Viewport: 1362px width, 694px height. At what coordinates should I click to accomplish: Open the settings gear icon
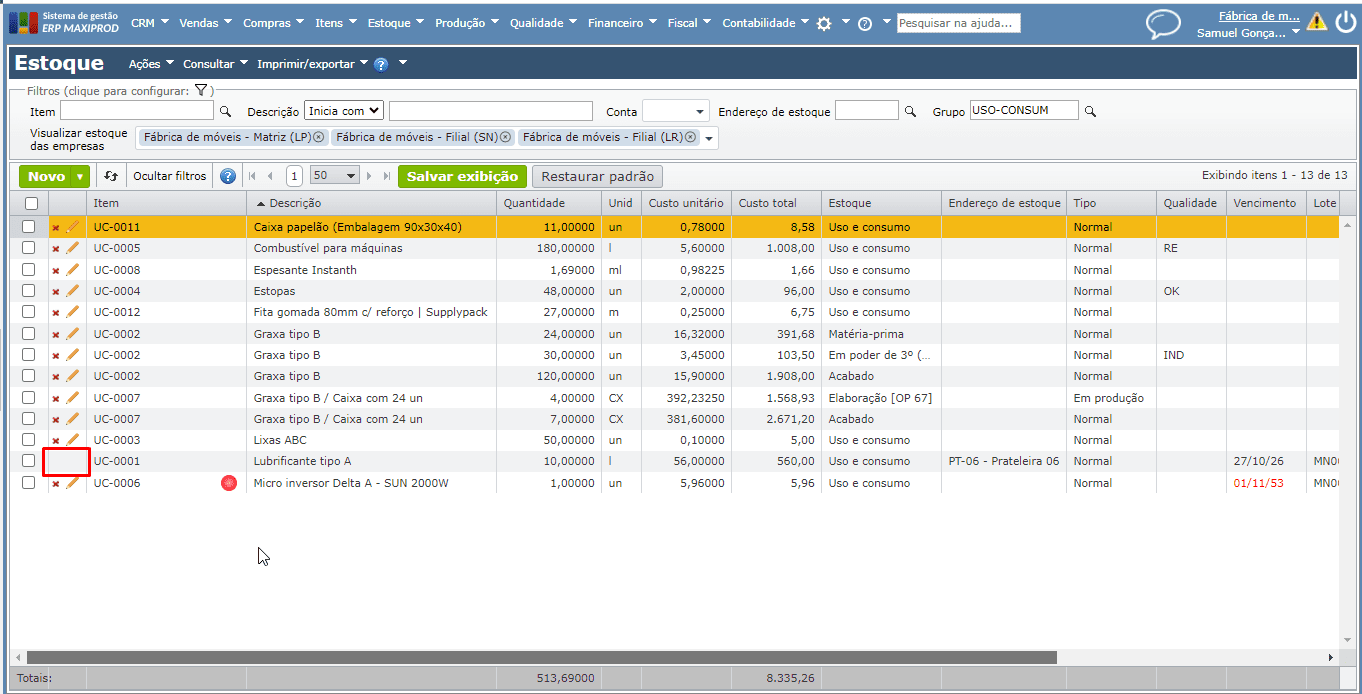[x=824, y=23]
